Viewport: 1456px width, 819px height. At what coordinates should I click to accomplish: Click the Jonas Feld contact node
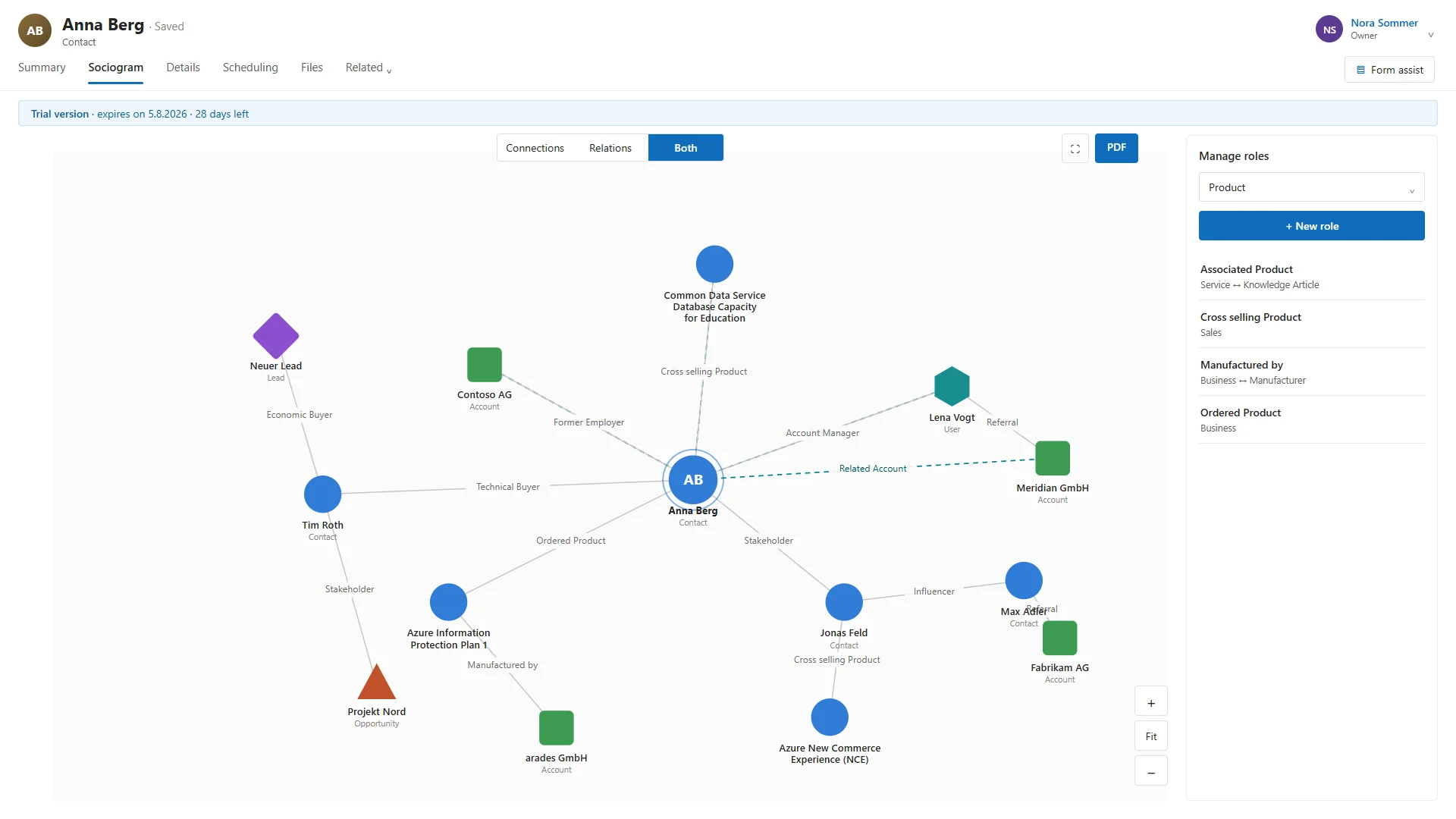point(844,602)
